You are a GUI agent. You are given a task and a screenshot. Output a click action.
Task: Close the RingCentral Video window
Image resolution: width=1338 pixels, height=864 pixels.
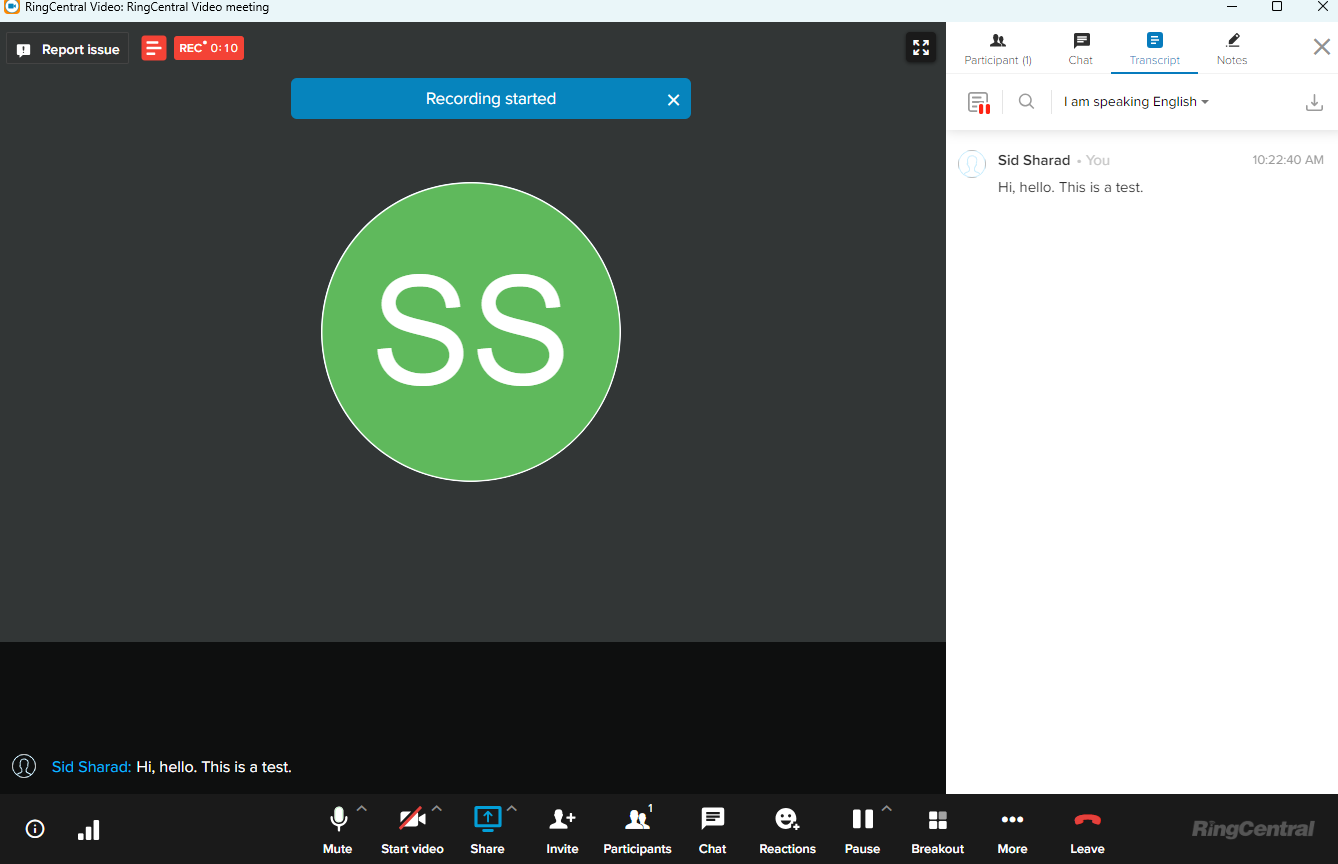click(1322, 7)
